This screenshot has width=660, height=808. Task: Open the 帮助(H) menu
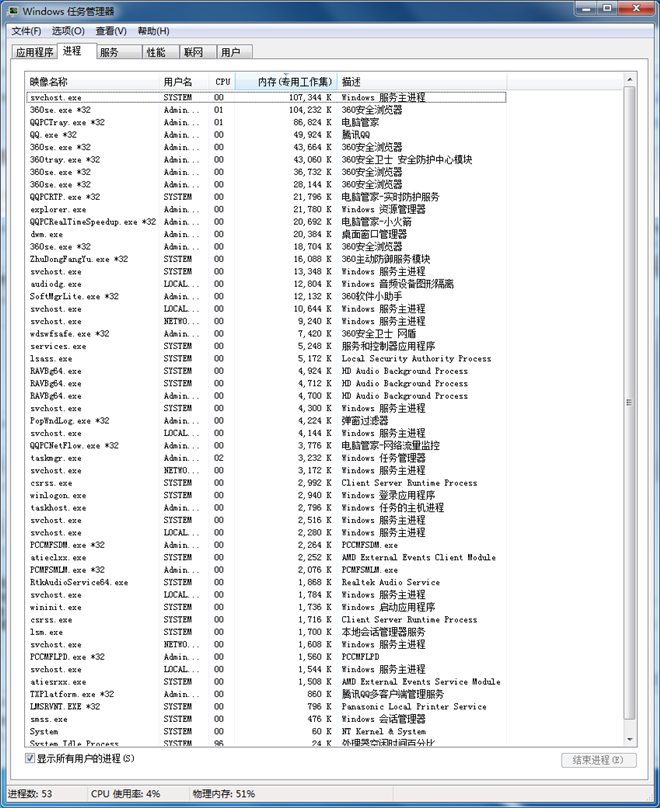[x=153, y=31]
